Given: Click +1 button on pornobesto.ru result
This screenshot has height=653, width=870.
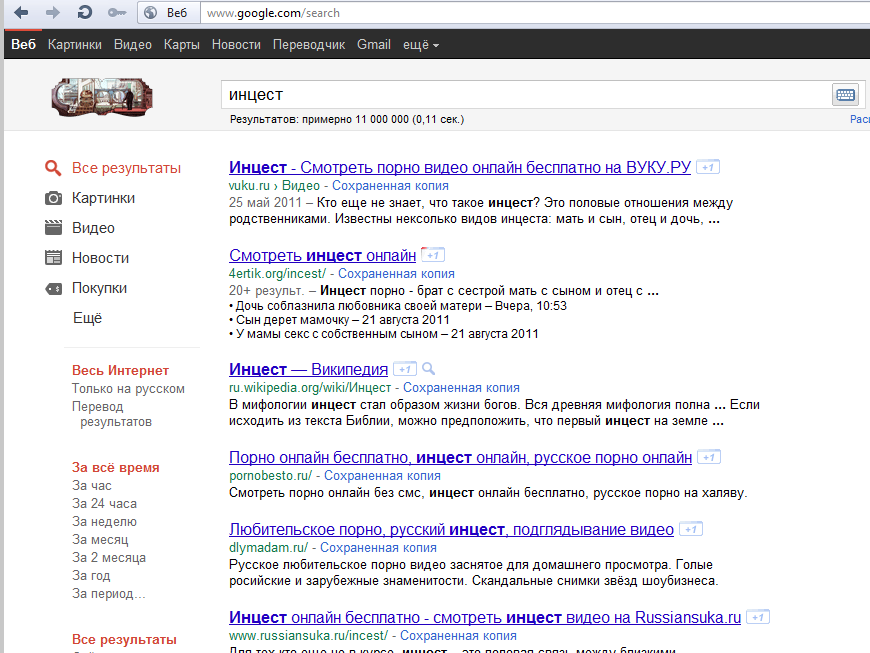Looking at the screenshot, I should [x=709, y=457].
